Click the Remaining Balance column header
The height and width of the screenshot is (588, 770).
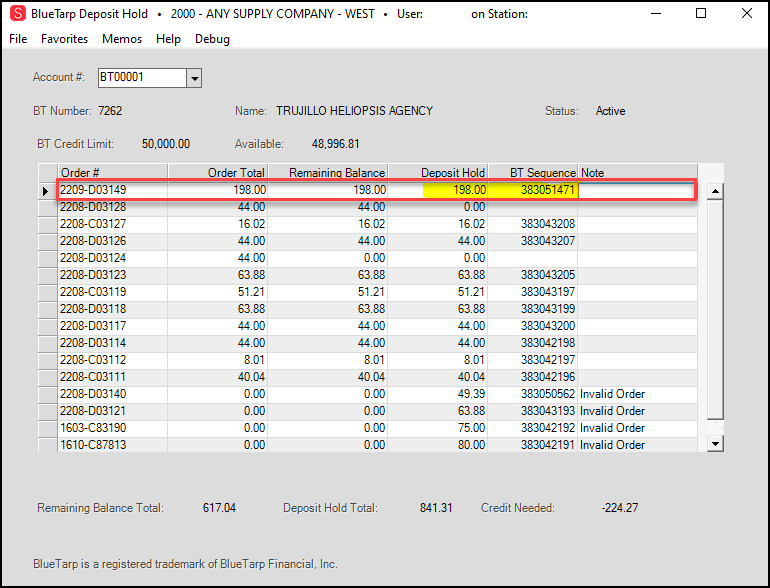pos(328,172)
